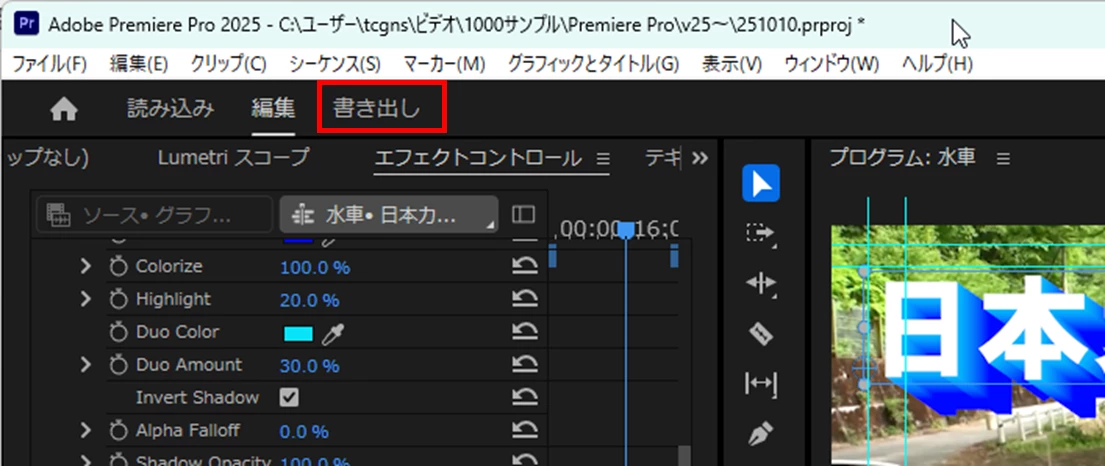
Task: Show hidden panel tabs with double chevron
Action: (x=700, y=158)
